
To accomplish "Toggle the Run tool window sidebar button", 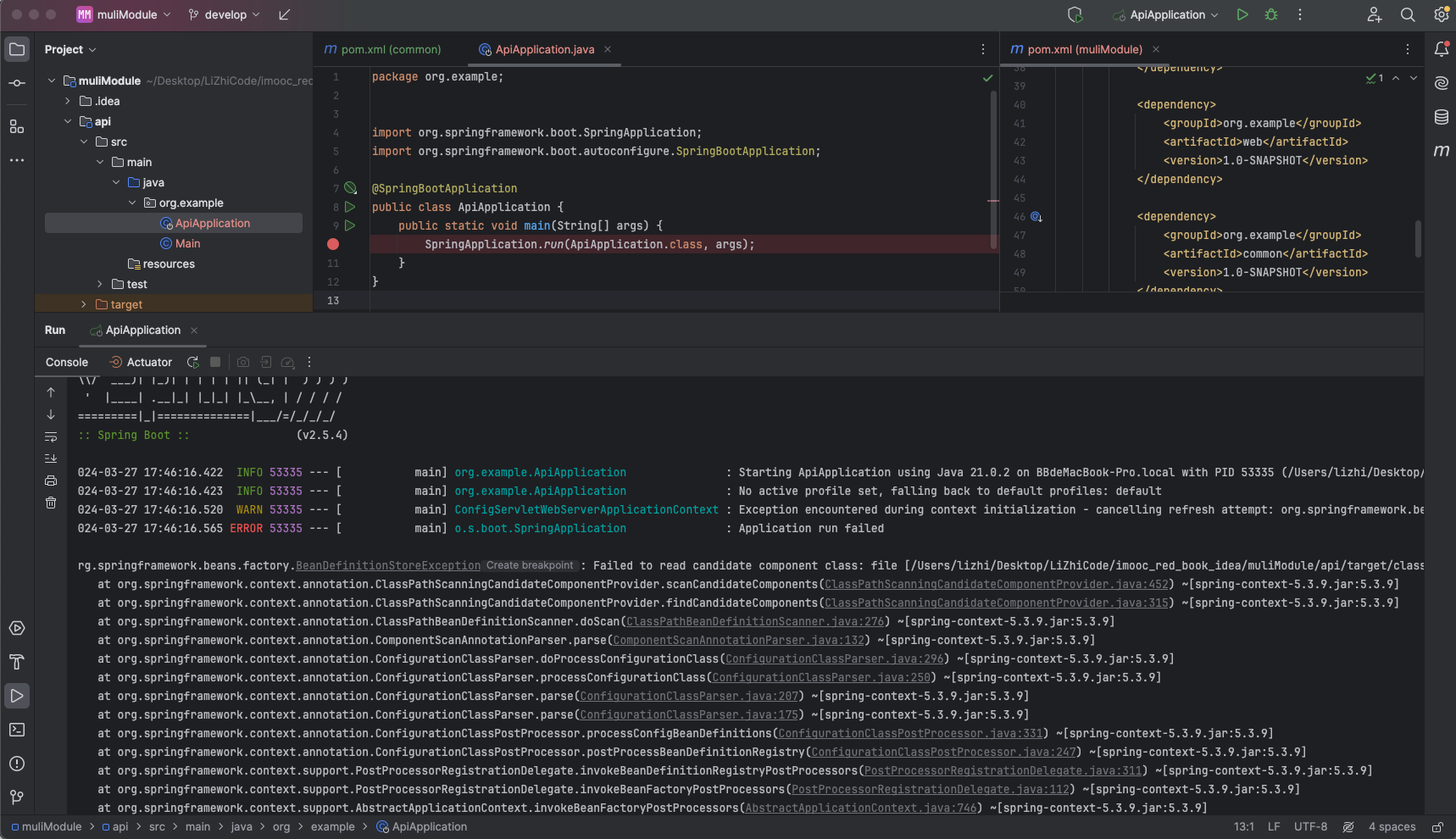I will pyautogui.click(x=17, y=696).
